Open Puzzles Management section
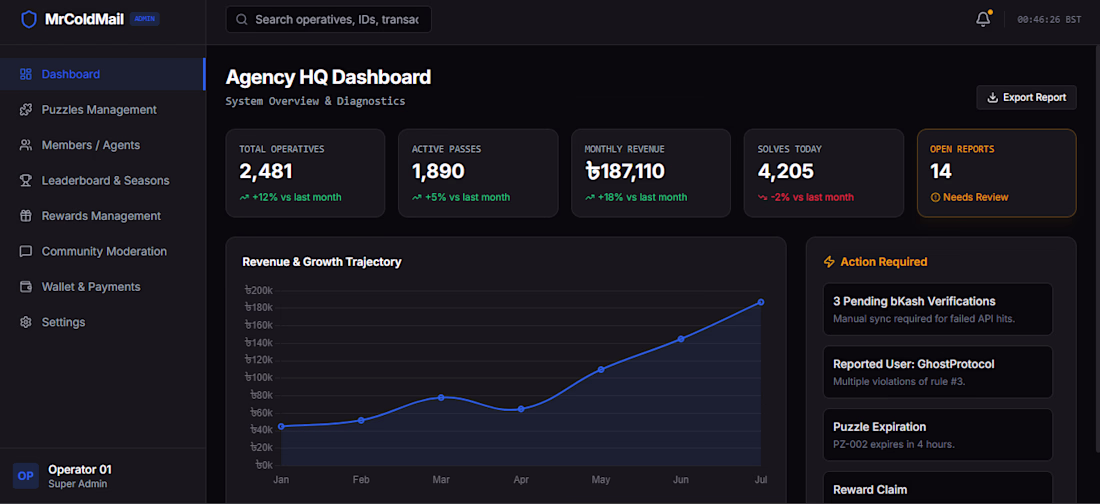This screenshot has height=504, width=1100. (x=102, y=110)
